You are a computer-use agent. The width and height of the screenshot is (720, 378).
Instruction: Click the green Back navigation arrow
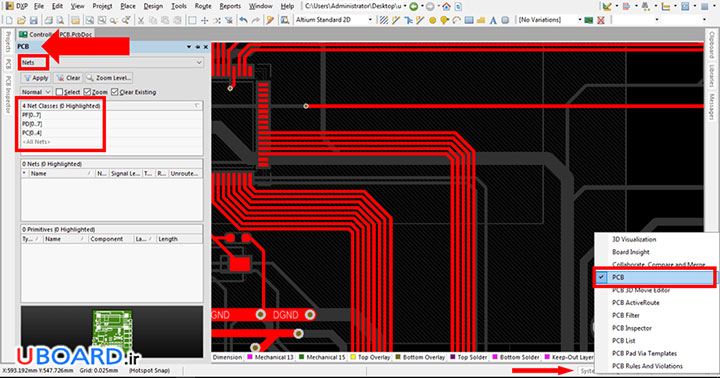[x=414, y=6]
